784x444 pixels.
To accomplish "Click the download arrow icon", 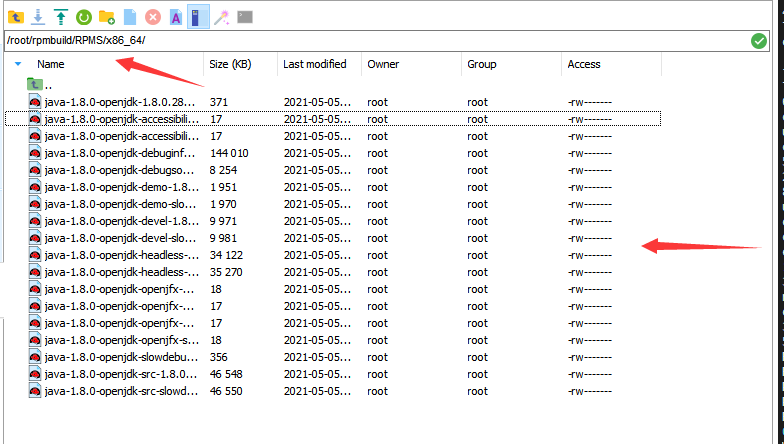I will [x=38, y=17].
